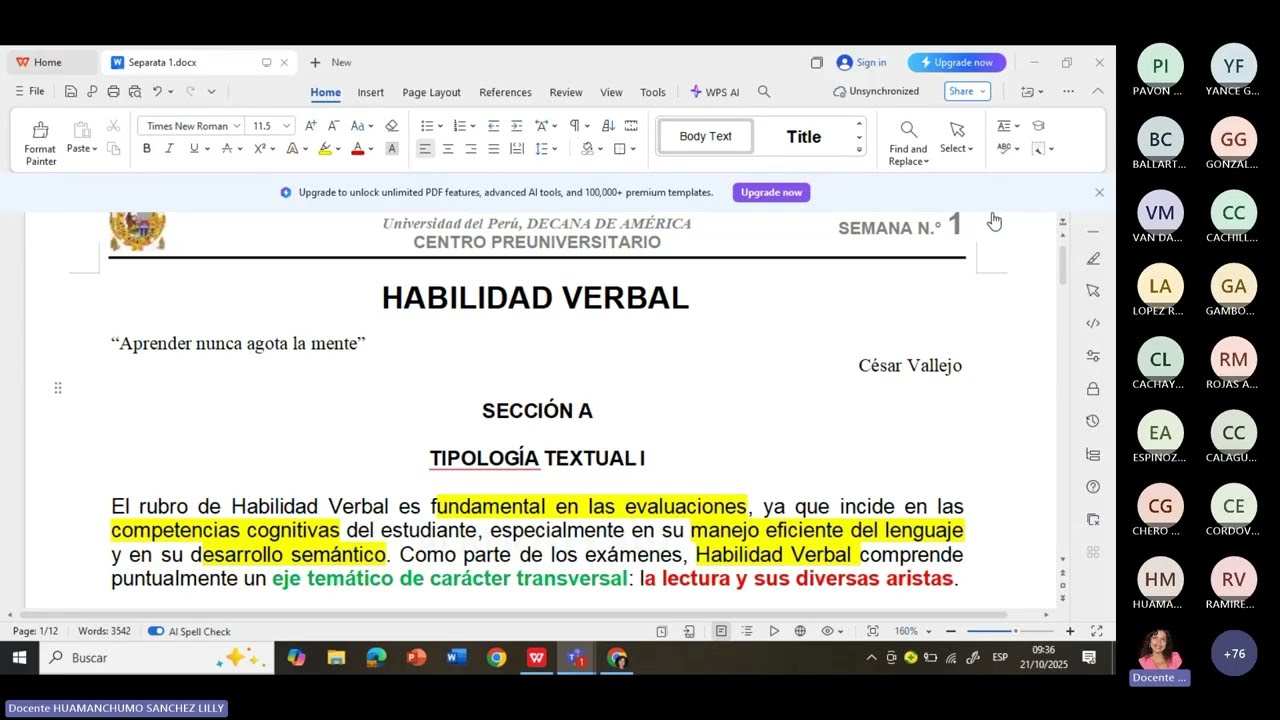Click the purple Upgrade now banner button
The width and height of the screenshot is (1280, 720).
coord(771,192)
